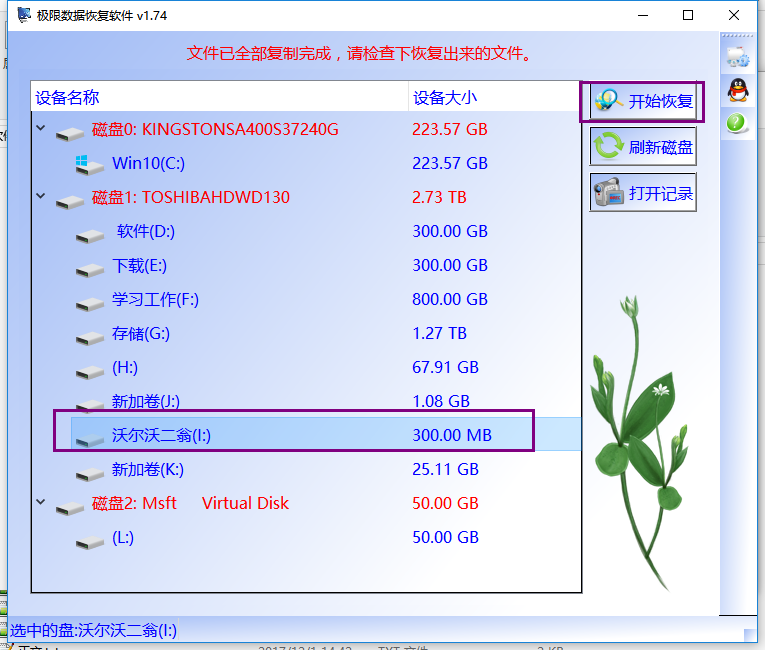Screen dimensions: 765x650
Task: Click the drive icon next to (H:)
Action: coord(90,372)
